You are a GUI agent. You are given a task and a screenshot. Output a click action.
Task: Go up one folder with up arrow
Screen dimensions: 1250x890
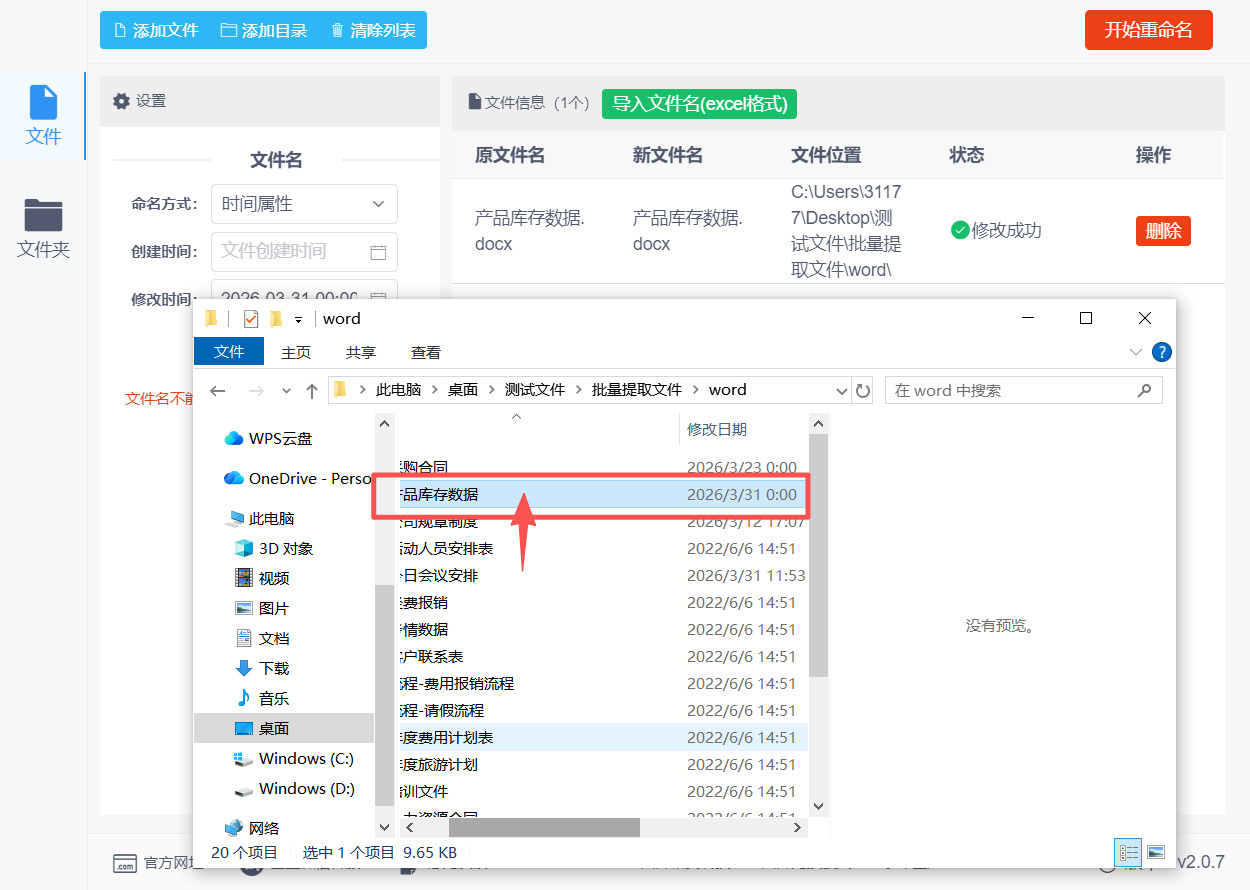tap(312, 390)
